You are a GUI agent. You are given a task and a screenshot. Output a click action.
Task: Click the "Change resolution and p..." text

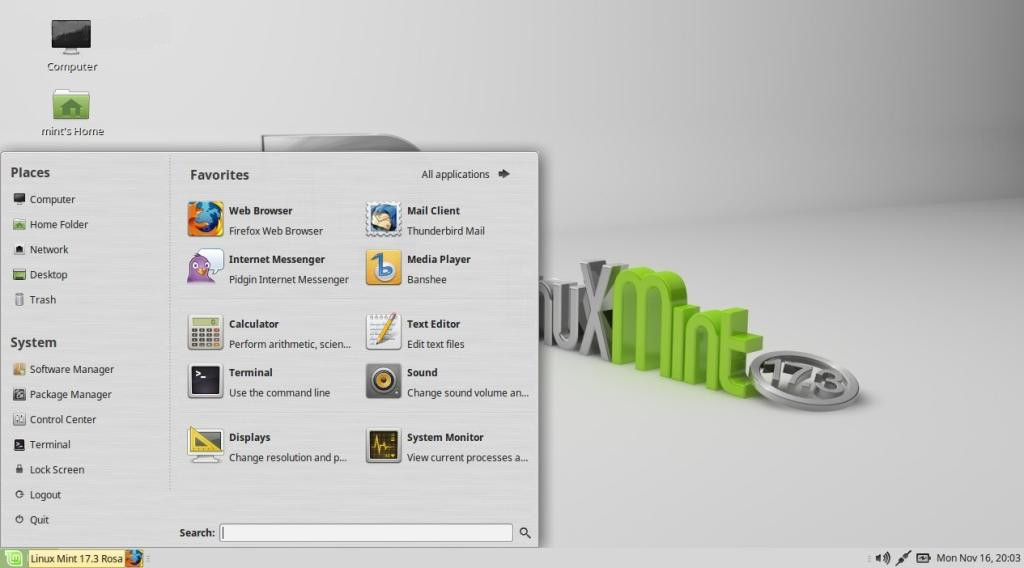(287, 458)
